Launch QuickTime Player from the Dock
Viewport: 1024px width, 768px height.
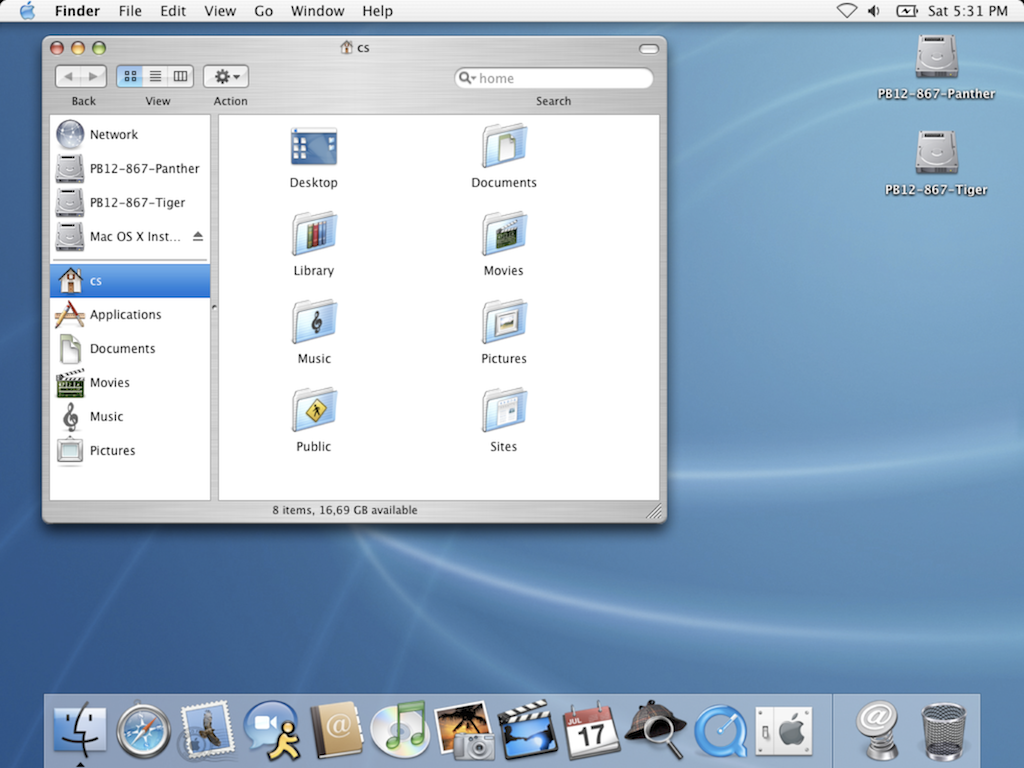click(720, 730)
